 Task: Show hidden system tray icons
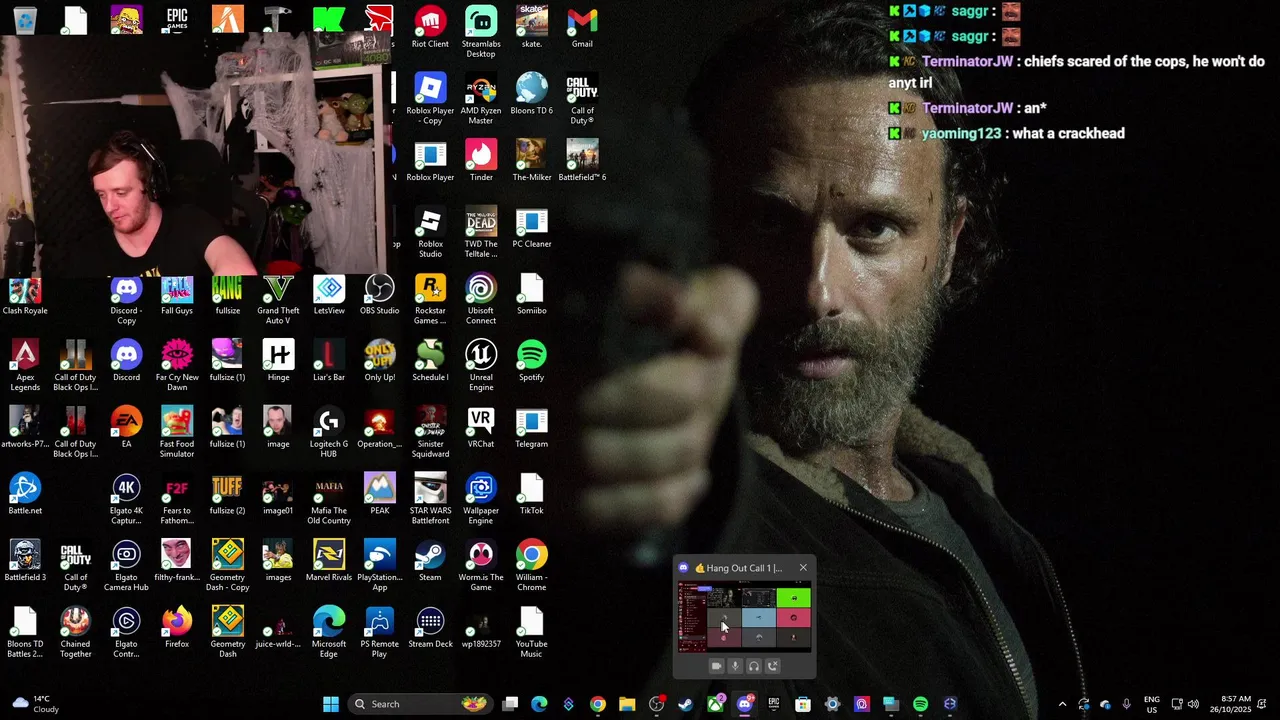coord(1062,704)
